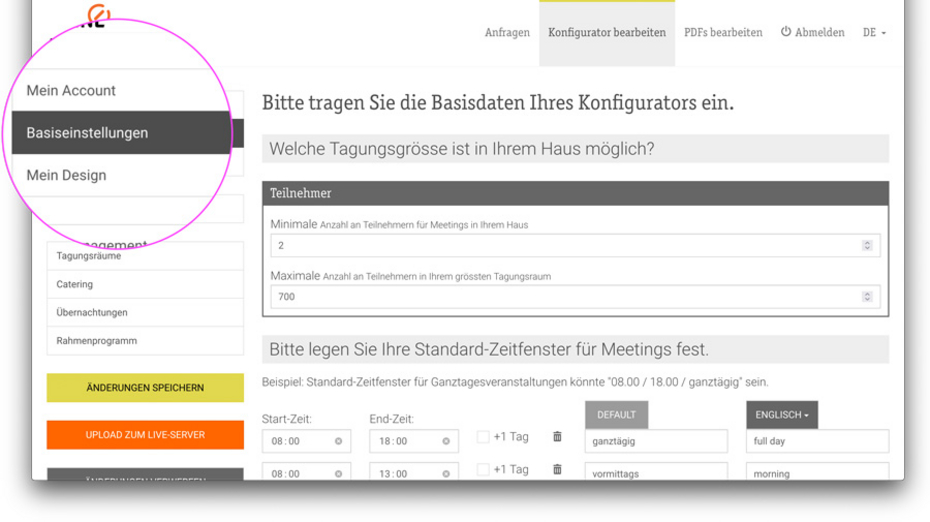Adjust minimum participants stepper arrows
The height and width of the screenshot is (522, 930).
coord(867,245)
